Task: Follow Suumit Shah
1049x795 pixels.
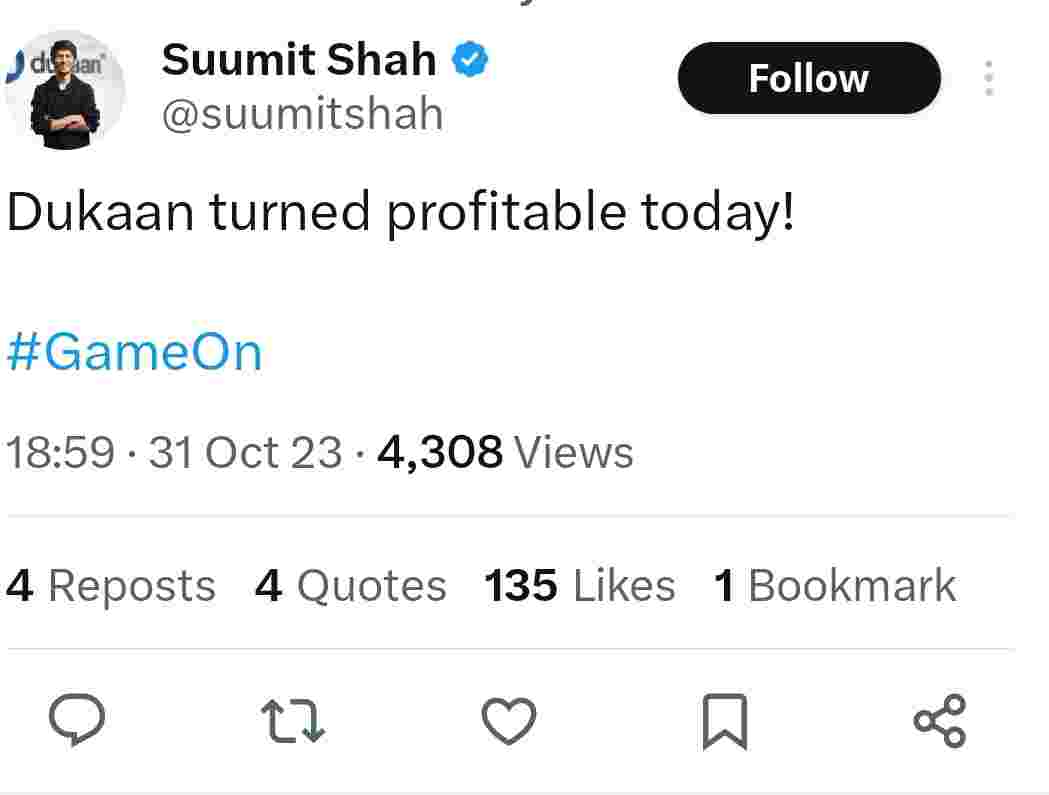Action: (x=809, y=78)
